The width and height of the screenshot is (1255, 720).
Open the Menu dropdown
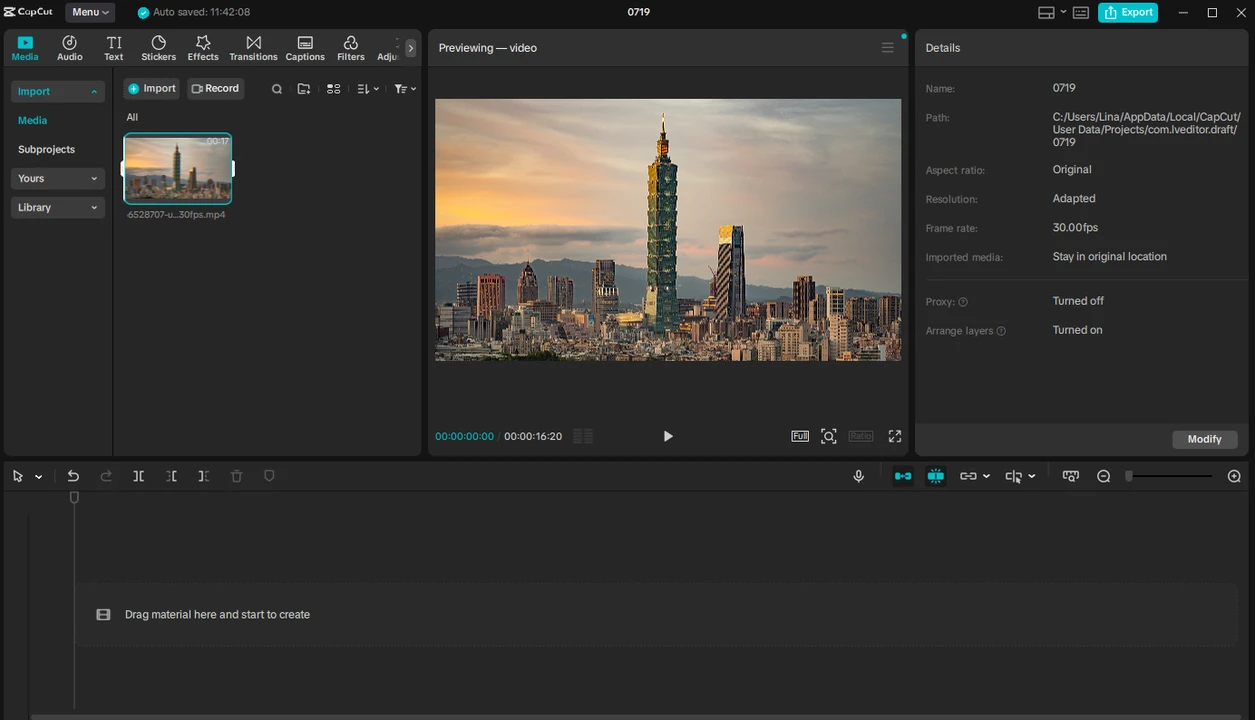tap(90, 12)
